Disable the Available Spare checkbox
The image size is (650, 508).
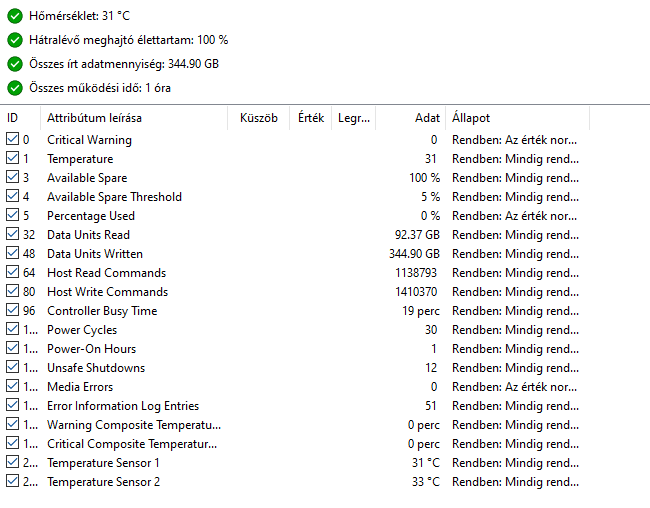pyautogui.click(x=12, y=178)
